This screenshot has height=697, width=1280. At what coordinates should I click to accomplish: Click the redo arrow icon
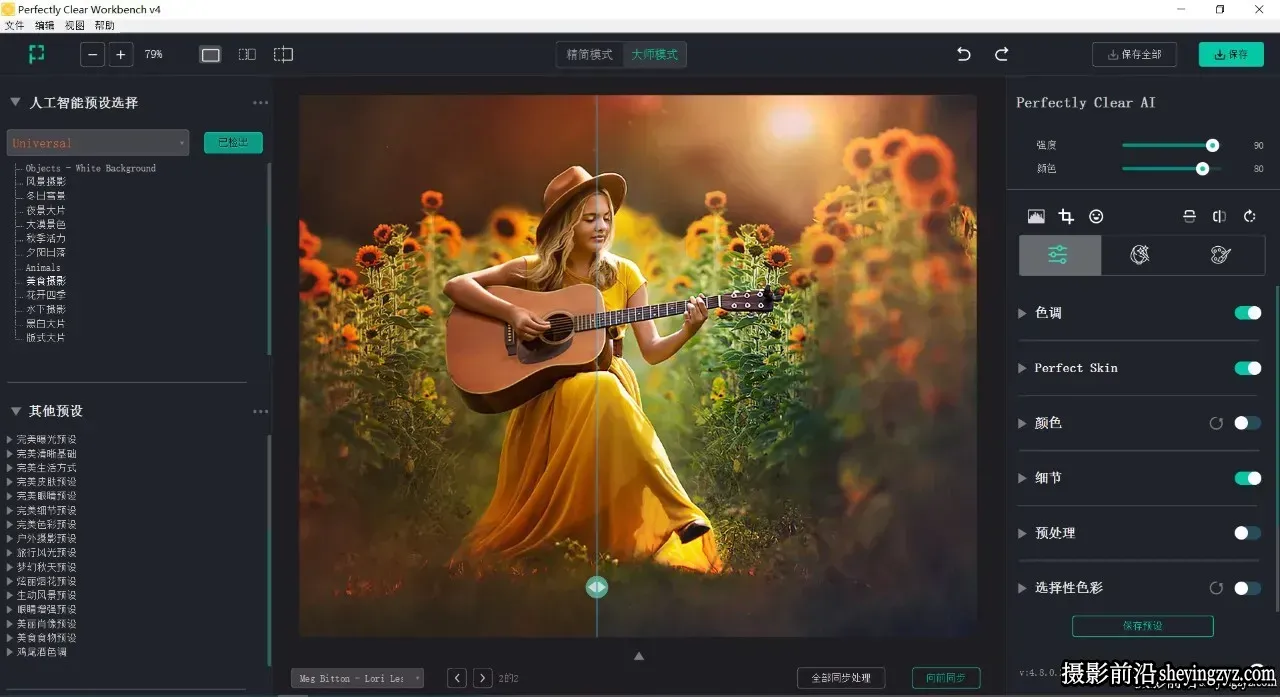click(1001, 54)
